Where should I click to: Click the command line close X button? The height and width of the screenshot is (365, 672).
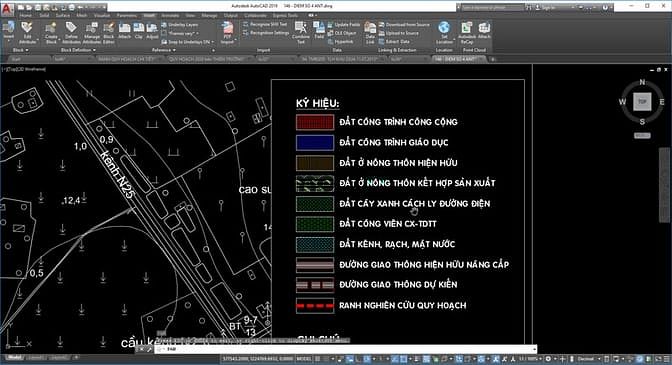141,350
